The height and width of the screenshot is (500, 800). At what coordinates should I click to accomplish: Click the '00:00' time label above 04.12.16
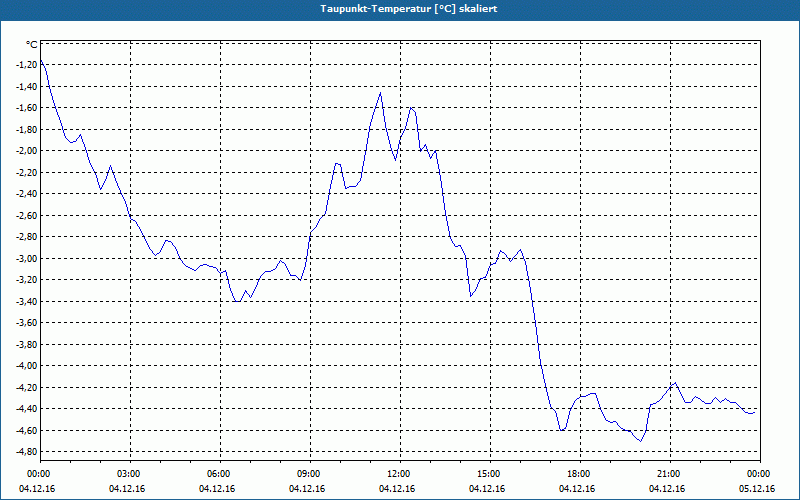[x=40, y=474]
